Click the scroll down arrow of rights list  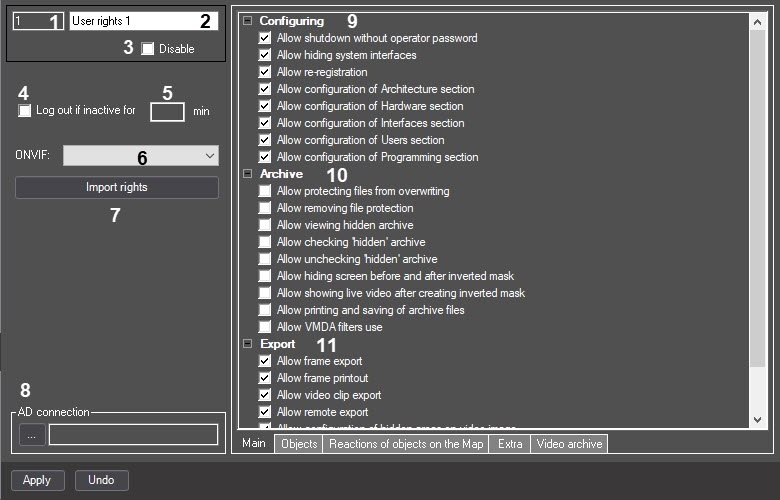[x=757, y=420]
